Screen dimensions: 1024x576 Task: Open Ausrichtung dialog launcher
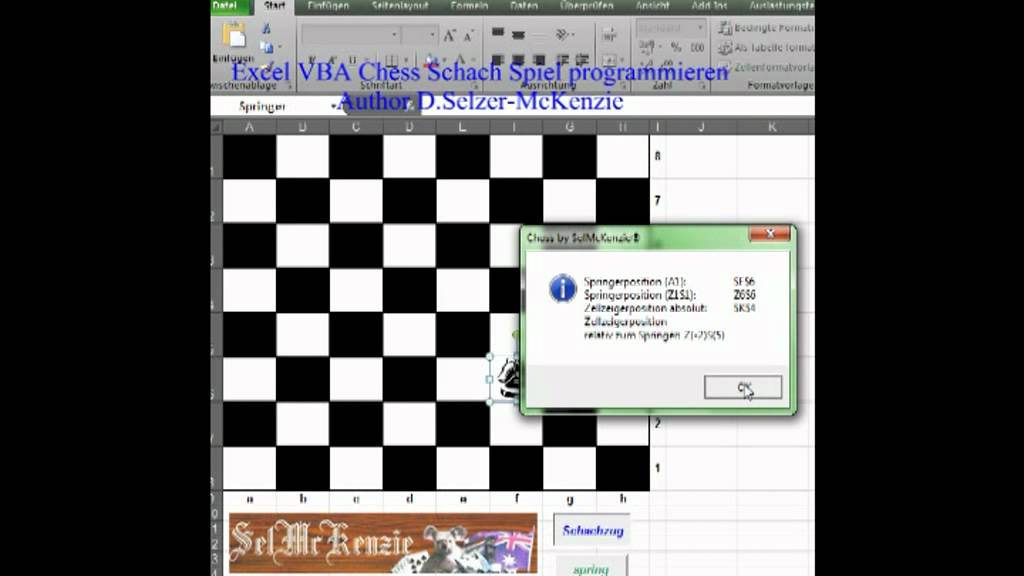[x=624, y=86]
